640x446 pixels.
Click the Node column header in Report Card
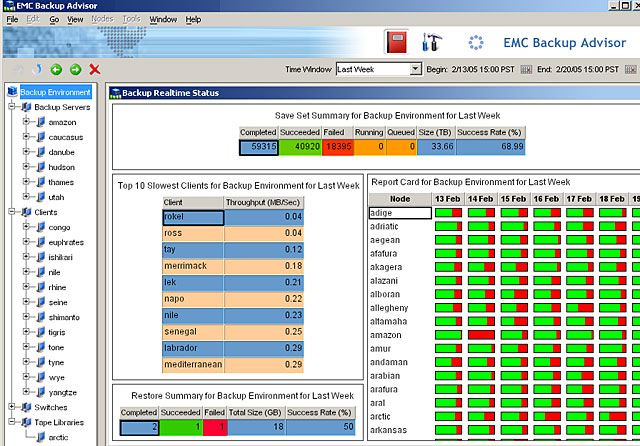399,199
